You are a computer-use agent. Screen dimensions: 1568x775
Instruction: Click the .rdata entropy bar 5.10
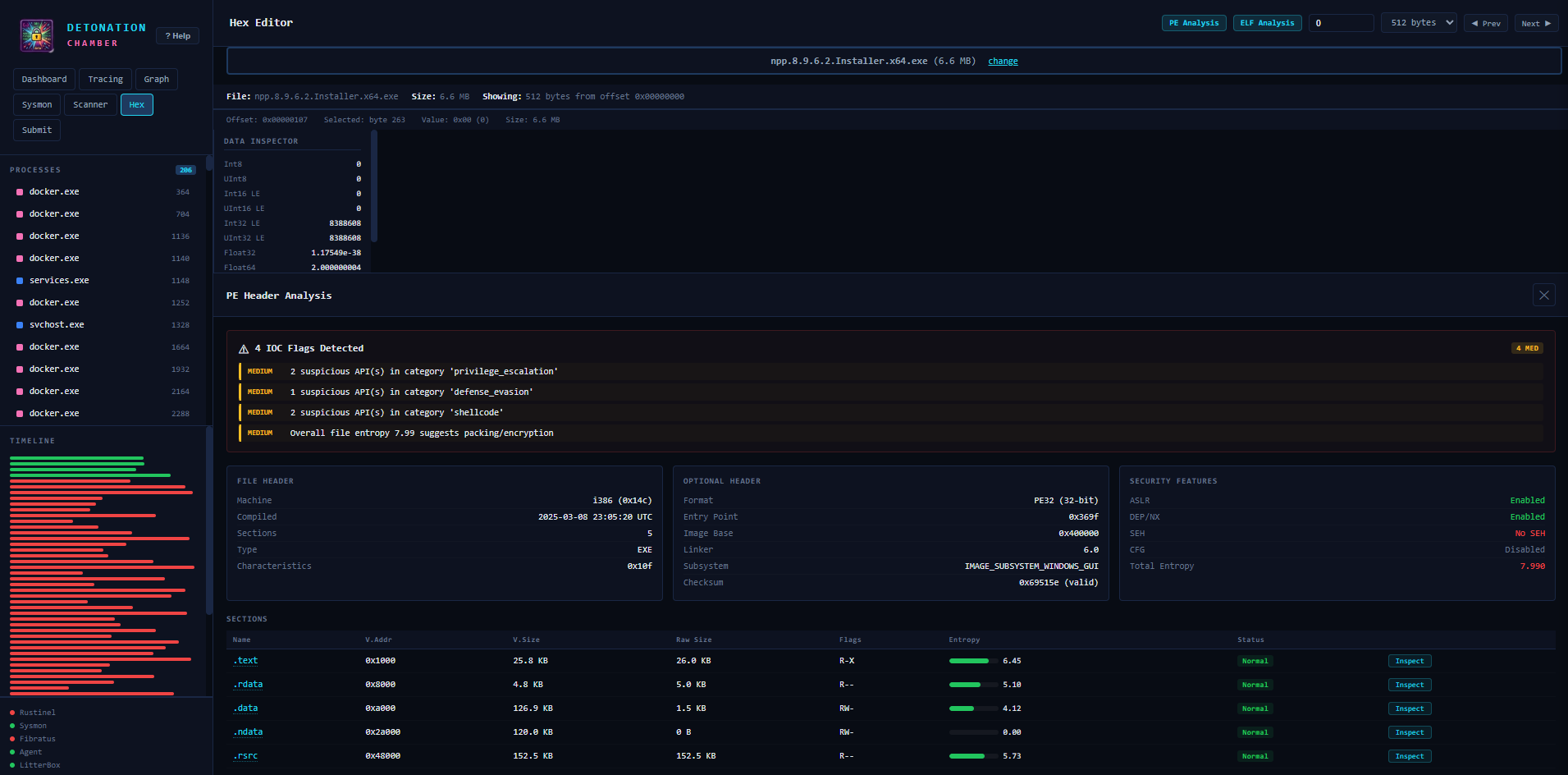click(x=973, y=685)
